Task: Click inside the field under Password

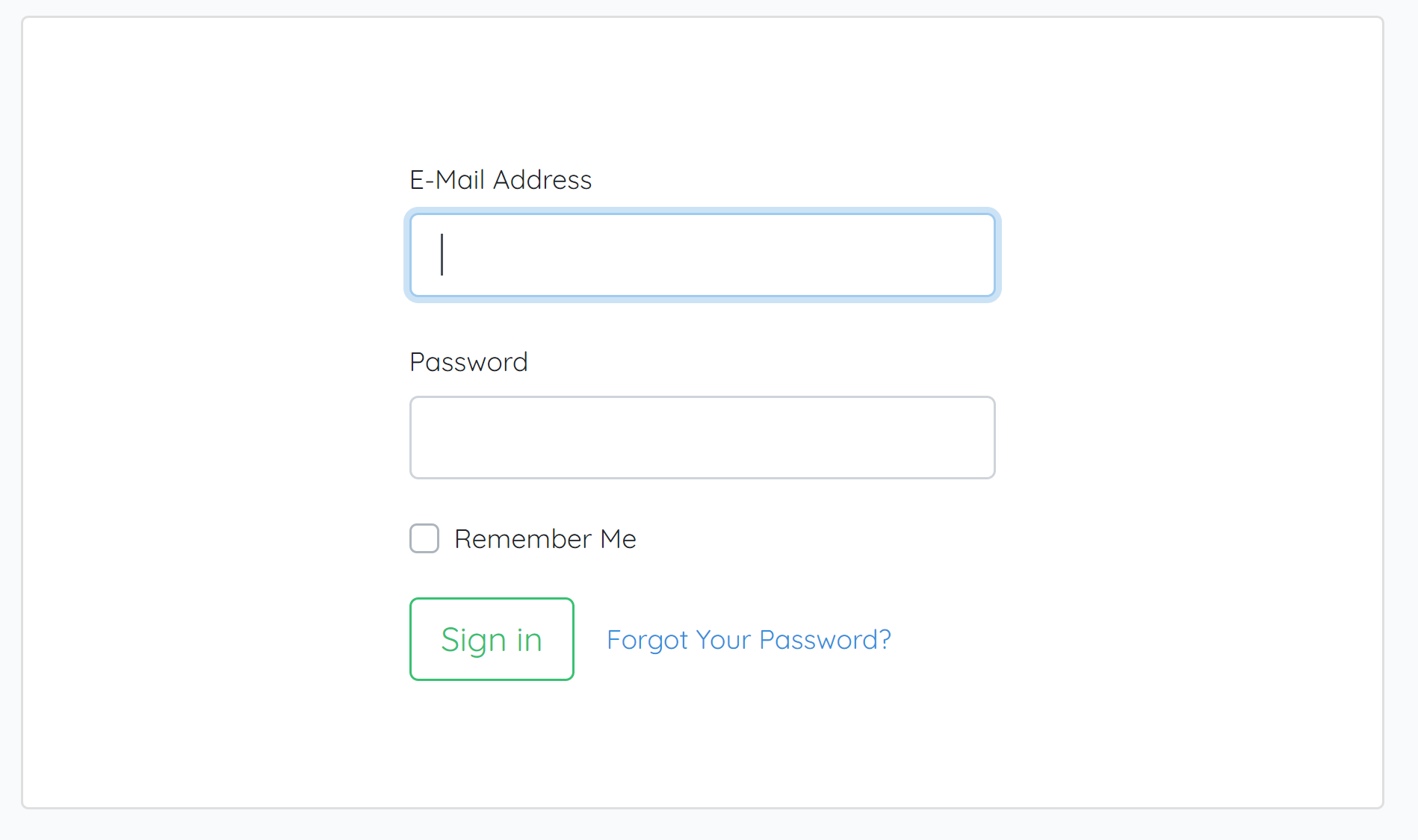Action: pyautogui.click(x=702, y=438)
